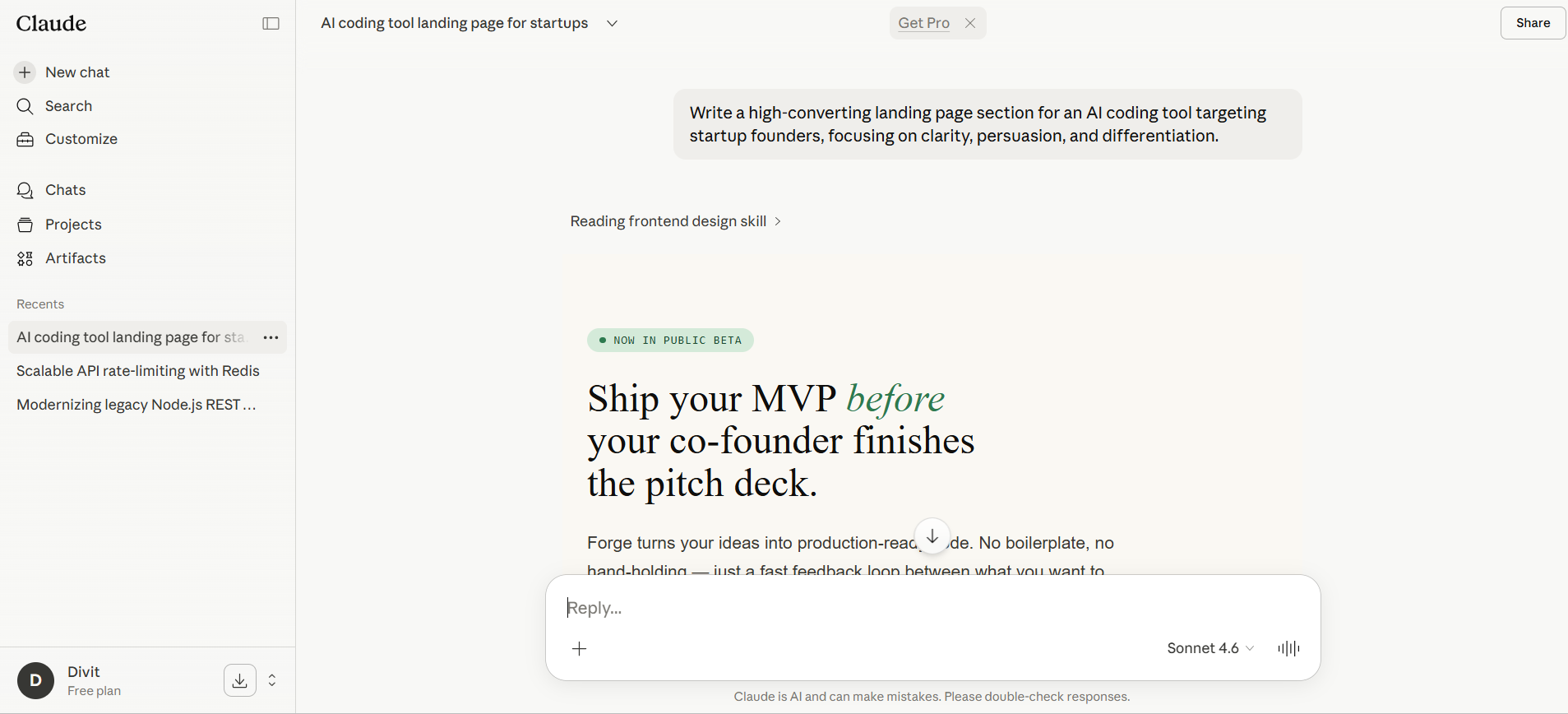Viewport: 1568px width, 714px height.
Task: Click the Get Pro button
Action: coord(923,23)
